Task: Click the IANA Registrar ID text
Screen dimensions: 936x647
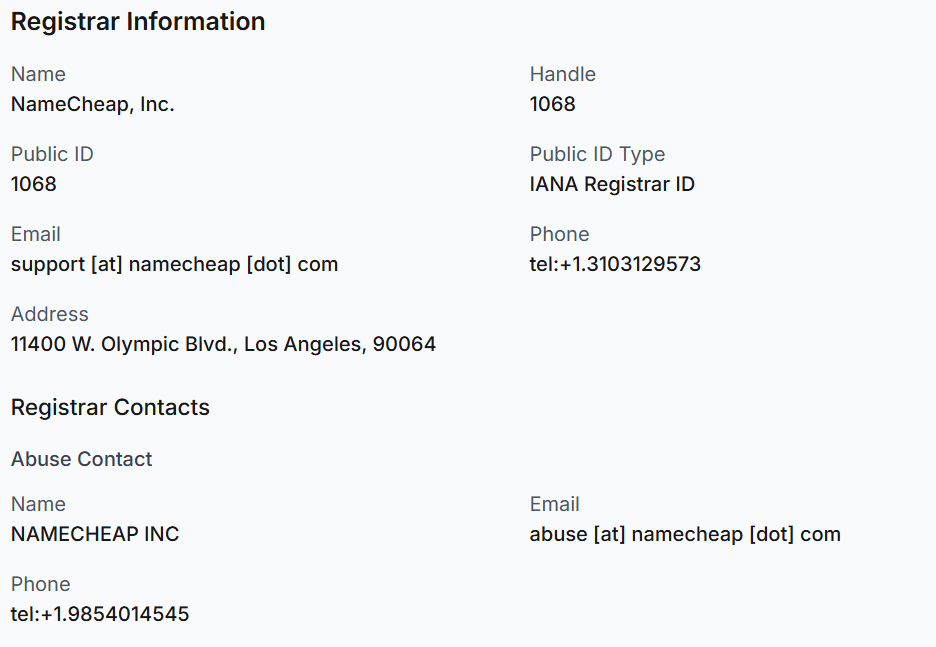Action: tap(612, 184)
